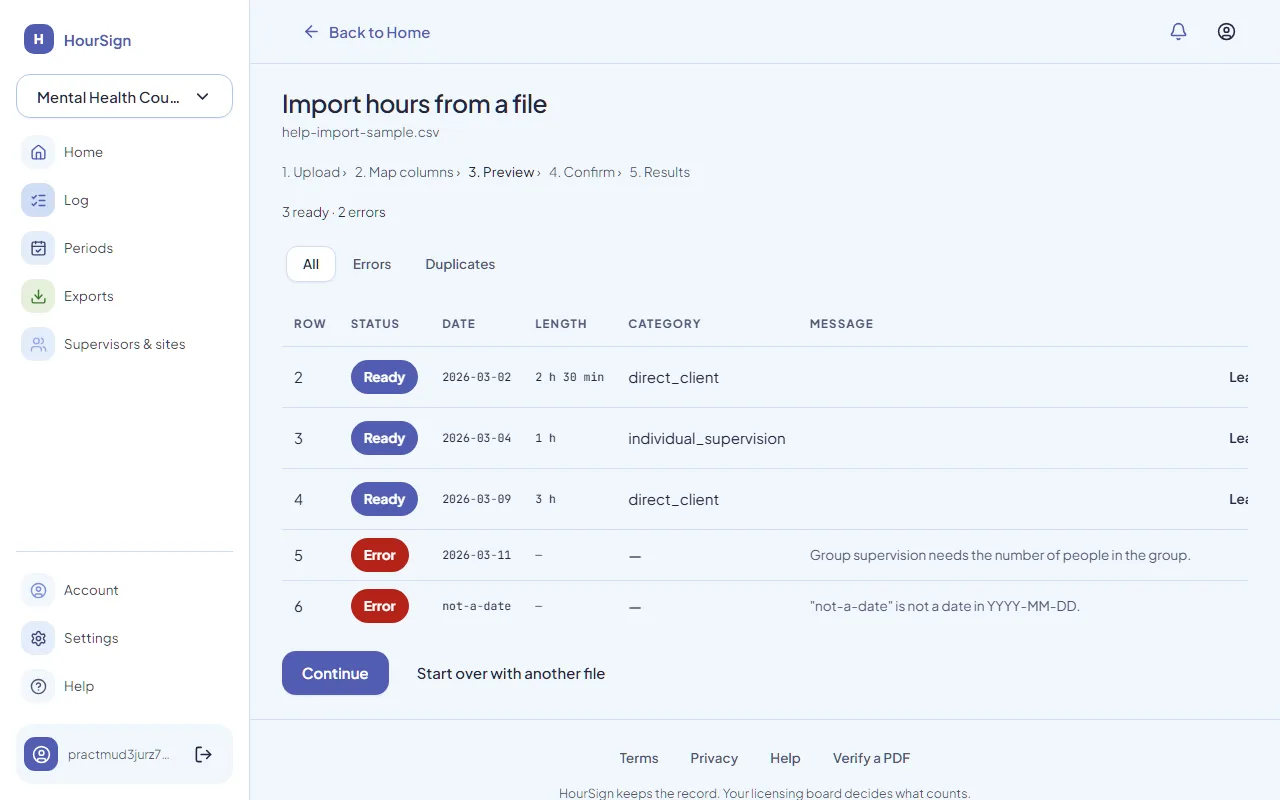
Task: Go to Home in the sidebar
Action: tap(83, 152)
